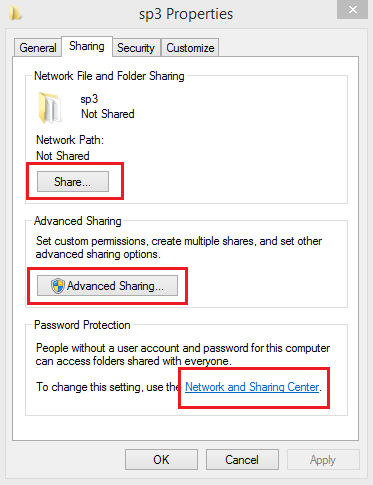Click the sp3 folder icon under Network Sharing
Image resolution: width=373 pixels, height=485 pixels.
(51, 108)
